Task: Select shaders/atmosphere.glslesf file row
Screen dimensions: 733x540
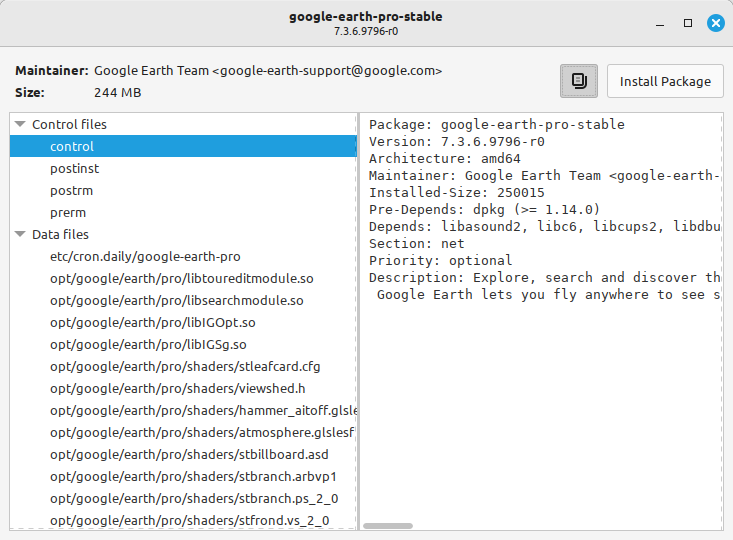Action: pos(183,432)
